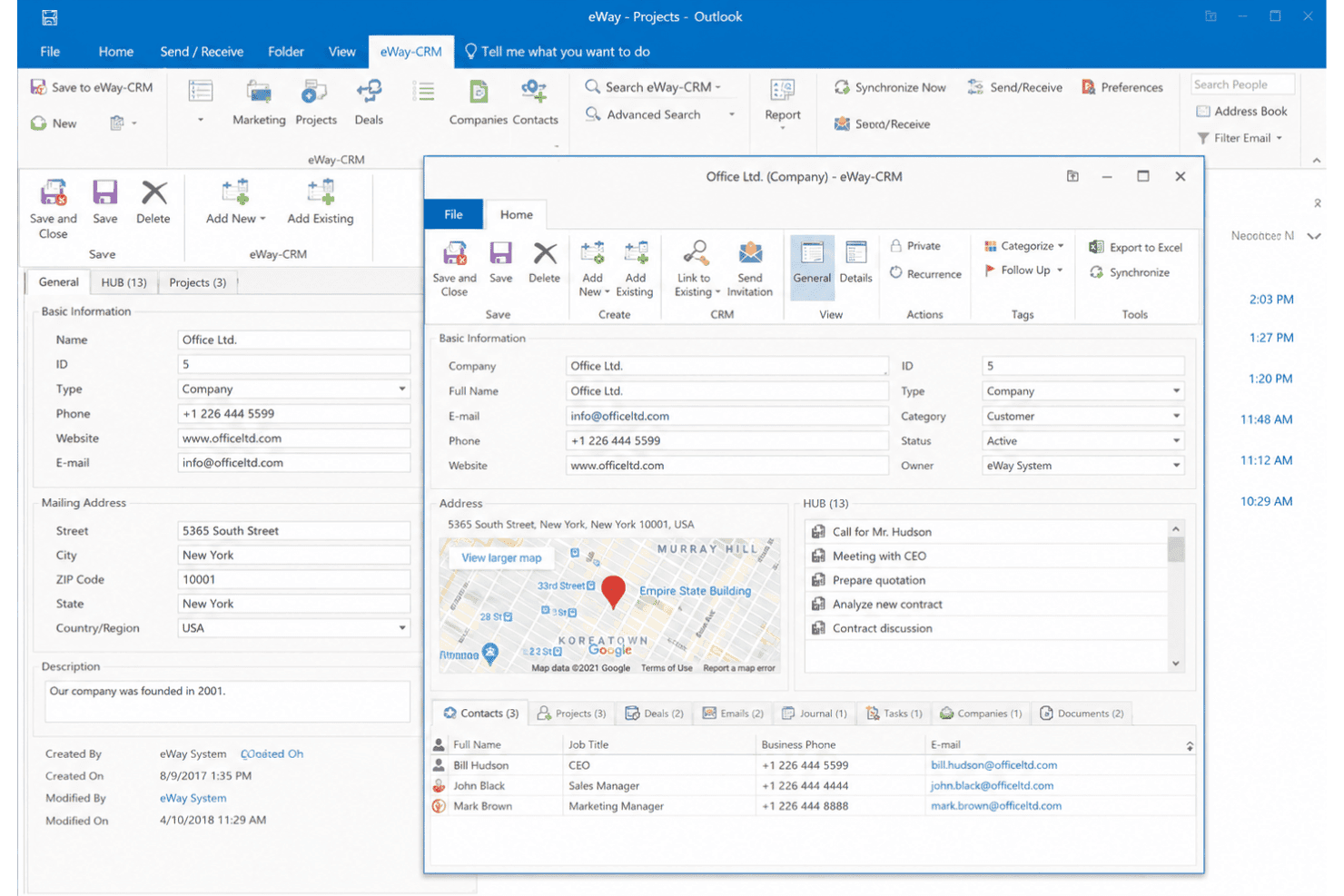Viewport: 1344px width, 896px height.
Task: Open Projects module in Outlook ribbon
Action: pos(316,102)
